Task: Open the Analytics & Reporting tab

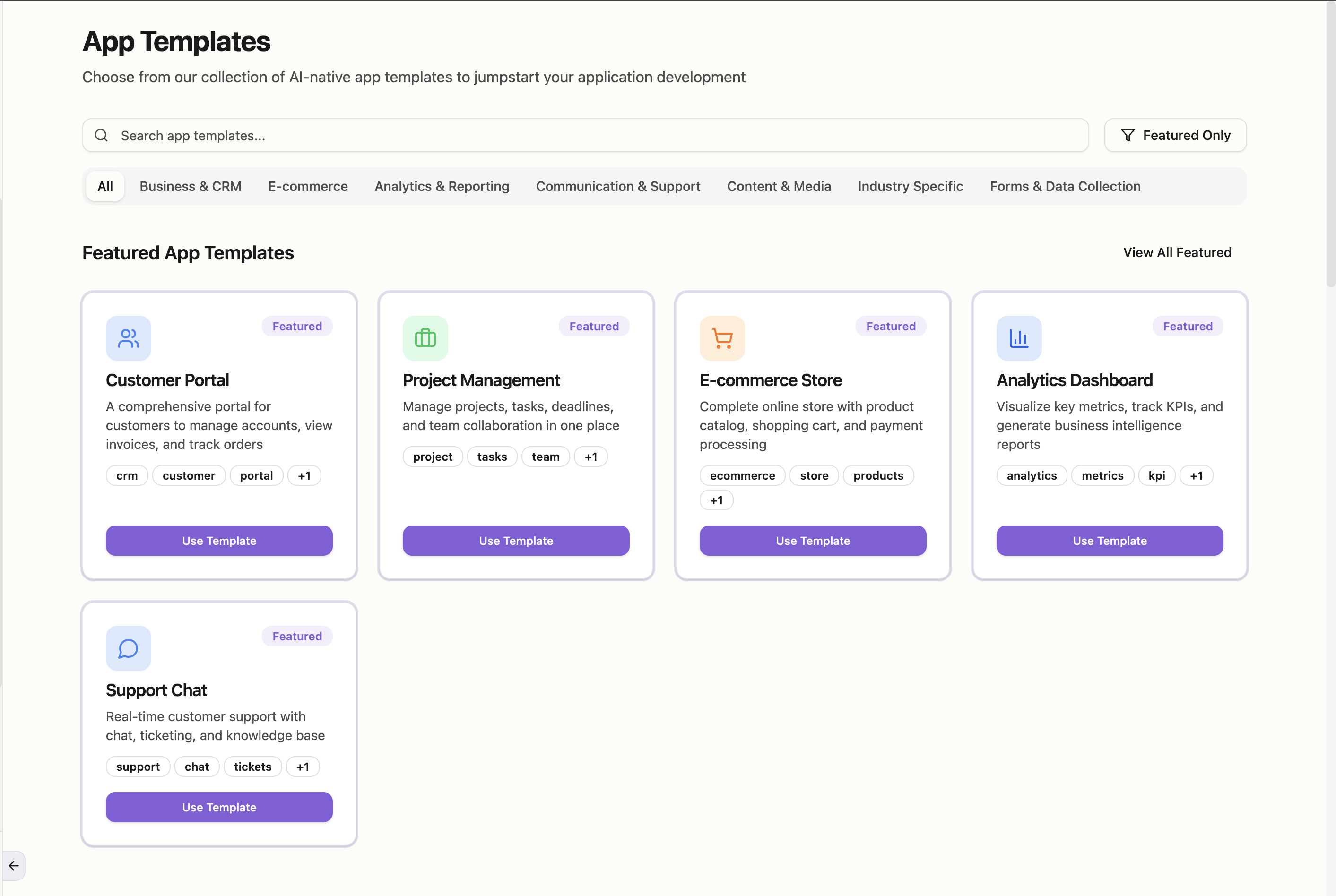Action: [442, 186]
